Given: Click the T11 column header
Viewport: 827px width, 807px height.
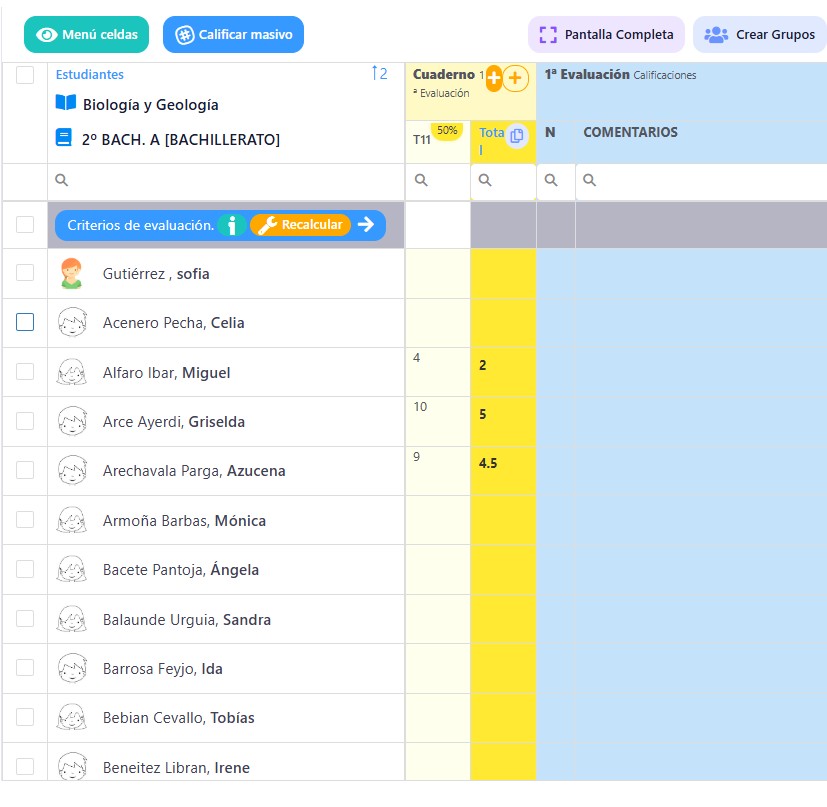Looking at the screenshot, I should (422, 140).
